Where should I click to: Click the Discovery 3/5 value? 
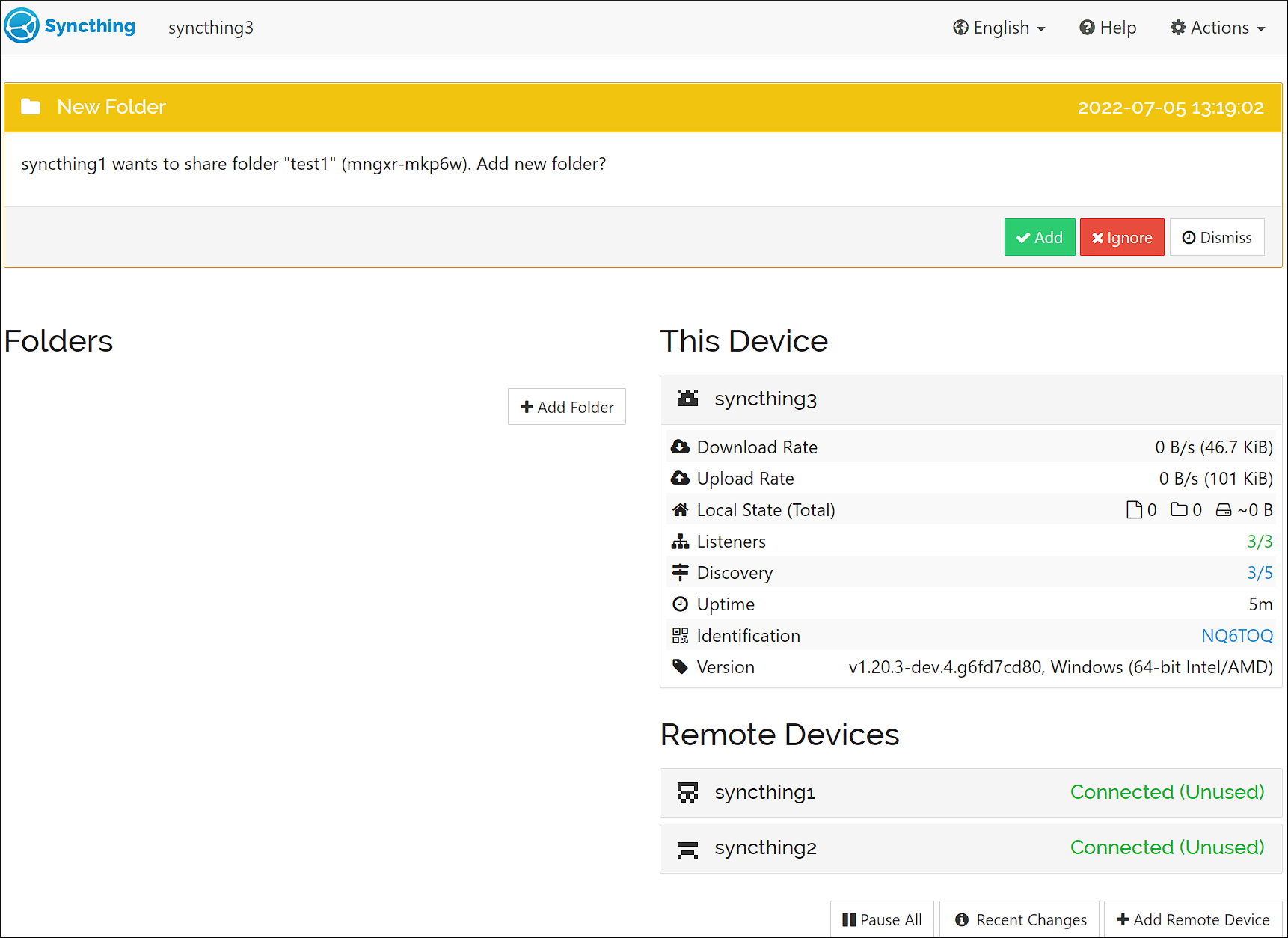(1260, 573)
